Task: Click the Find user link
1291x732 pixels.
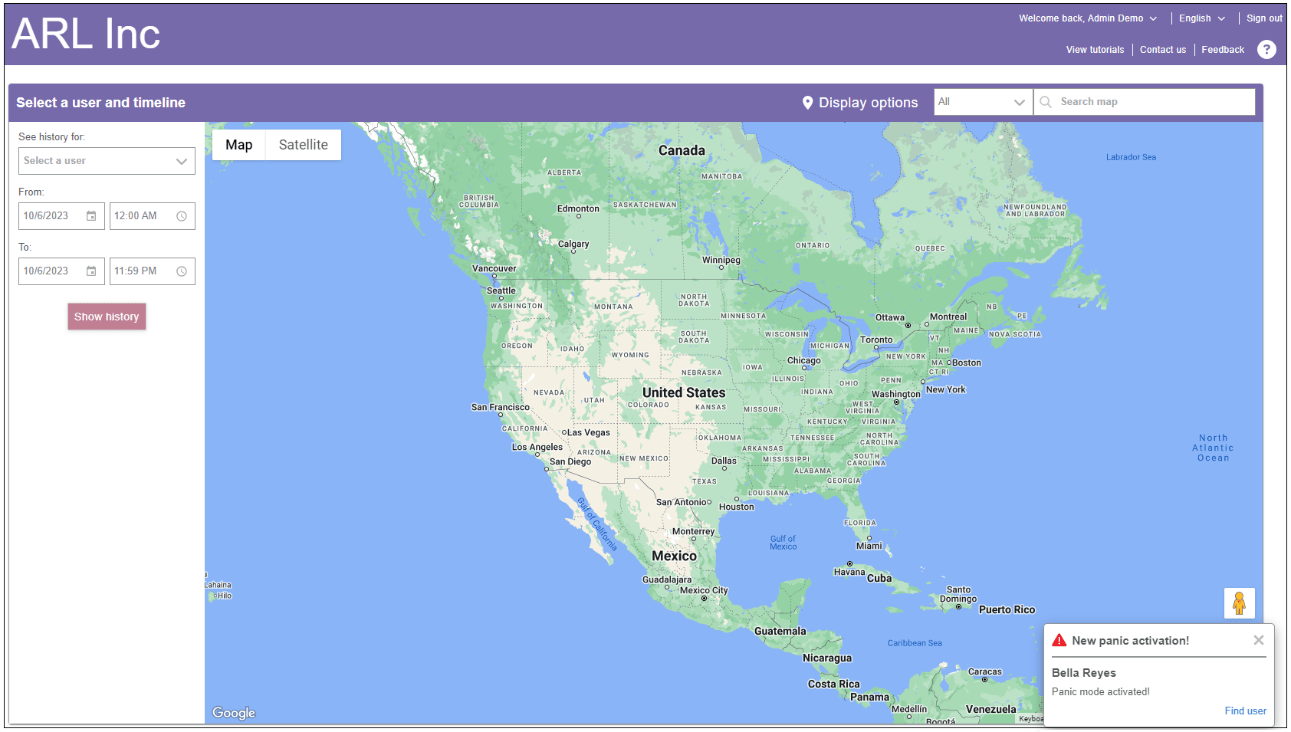Action: click(1245, 711)
